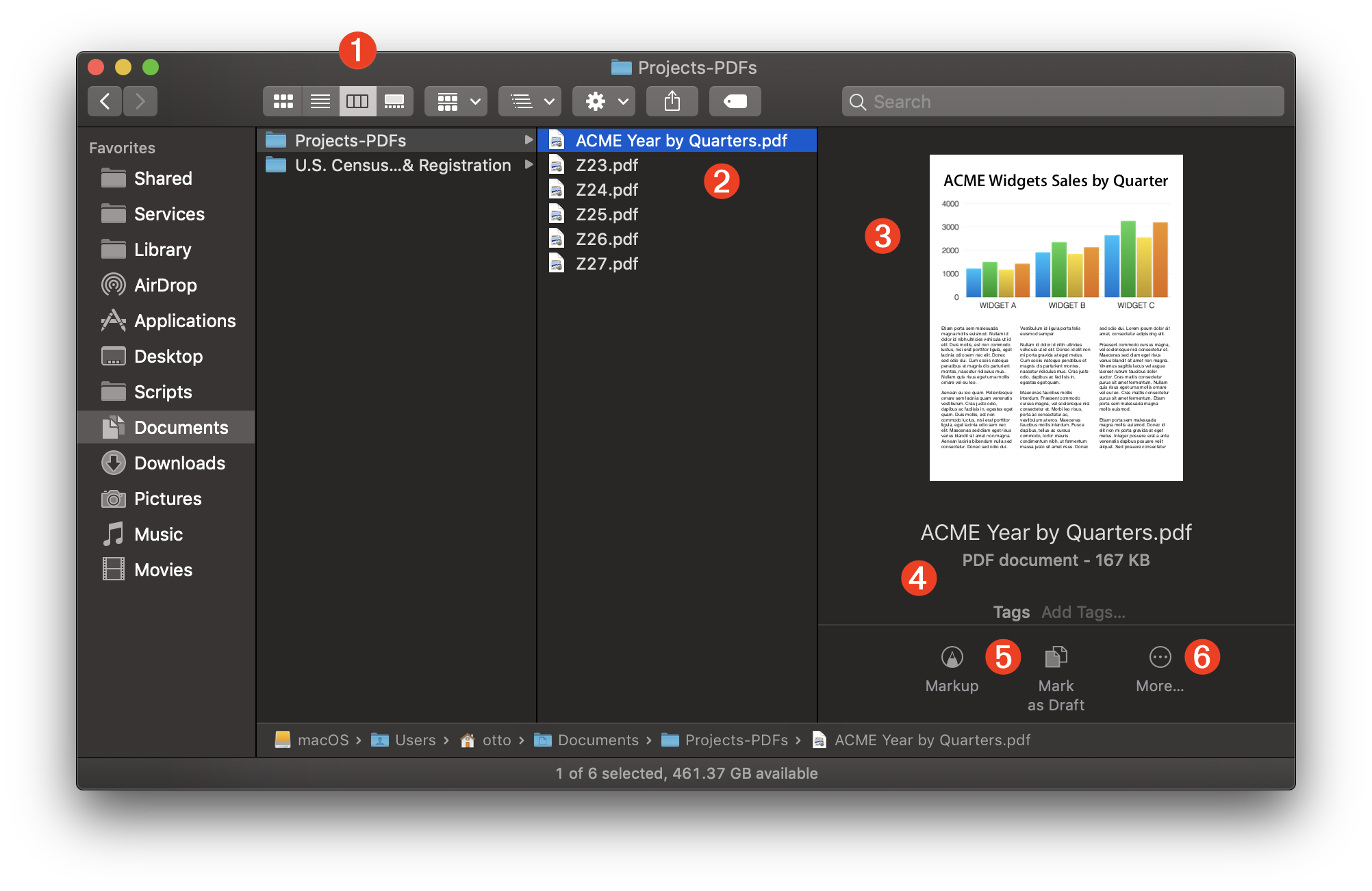This screenshot has width=1372, height=891.
Task: Select the Markup quick action
Action: tap(951, 669)
